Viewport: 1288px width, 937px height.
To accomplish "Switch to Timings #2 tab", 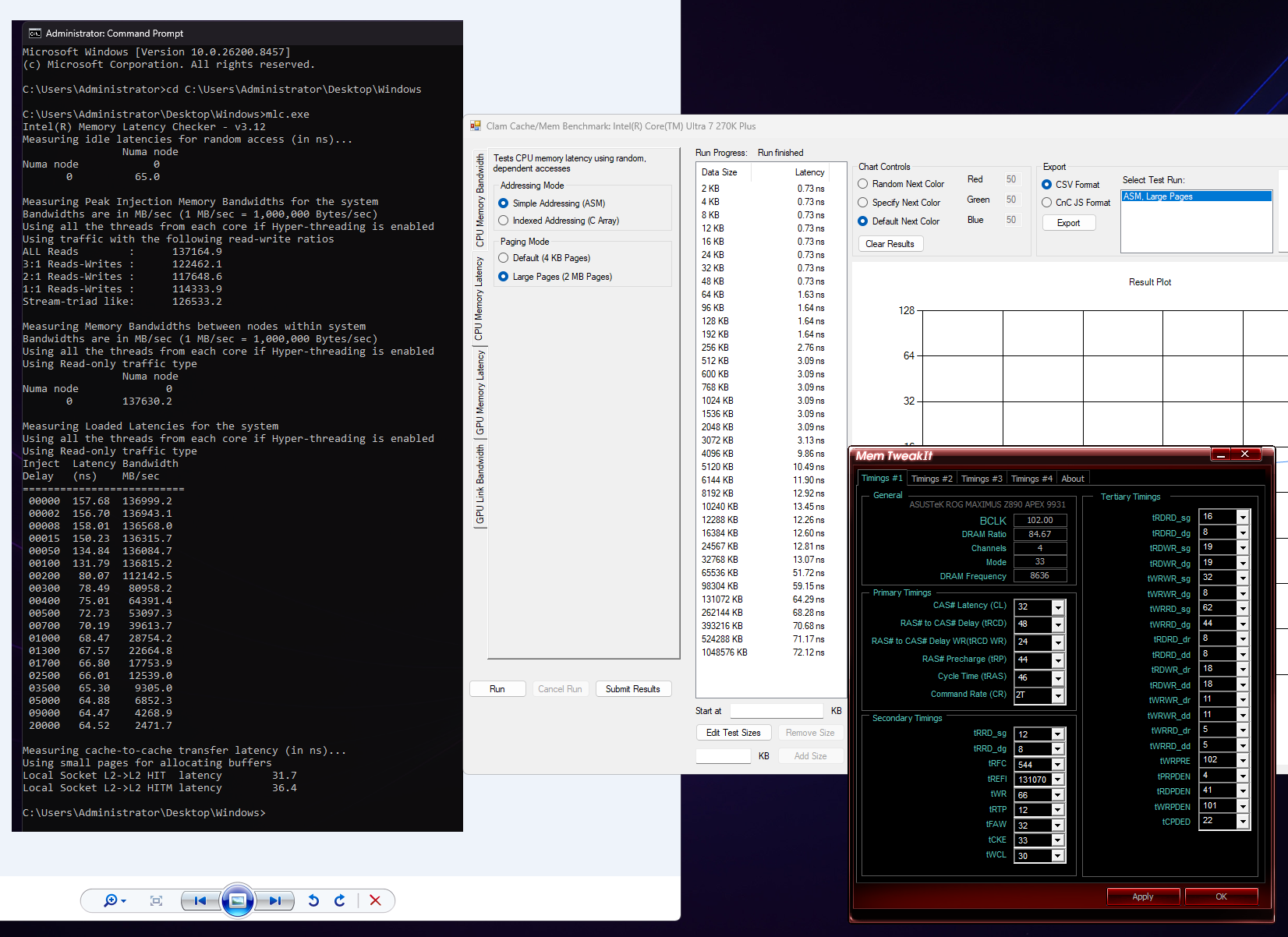I will 932,479.
